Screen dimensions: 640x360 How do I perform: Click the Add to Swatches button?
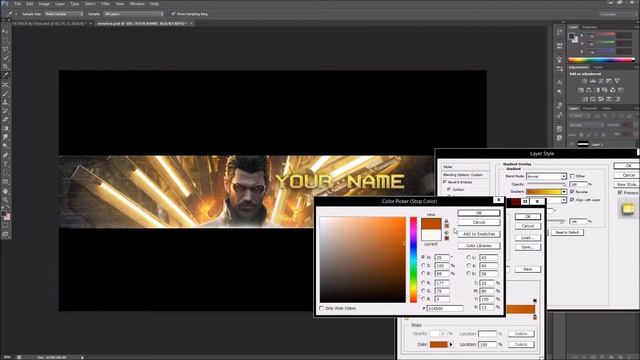point(479,234)
